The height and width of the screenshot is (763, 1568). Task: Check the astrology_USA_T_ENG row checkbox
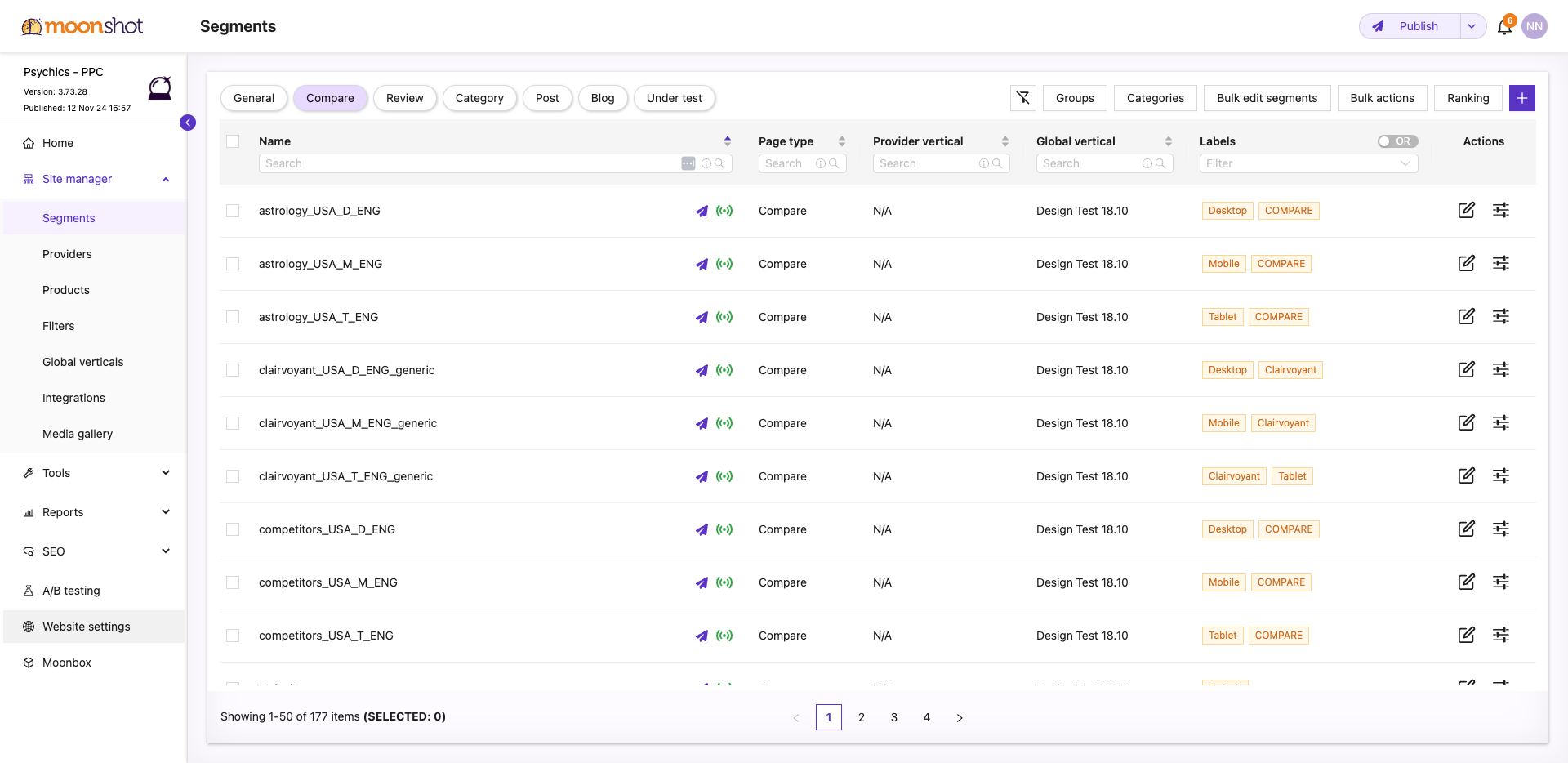pyautogui.click(x=233, y=317)
